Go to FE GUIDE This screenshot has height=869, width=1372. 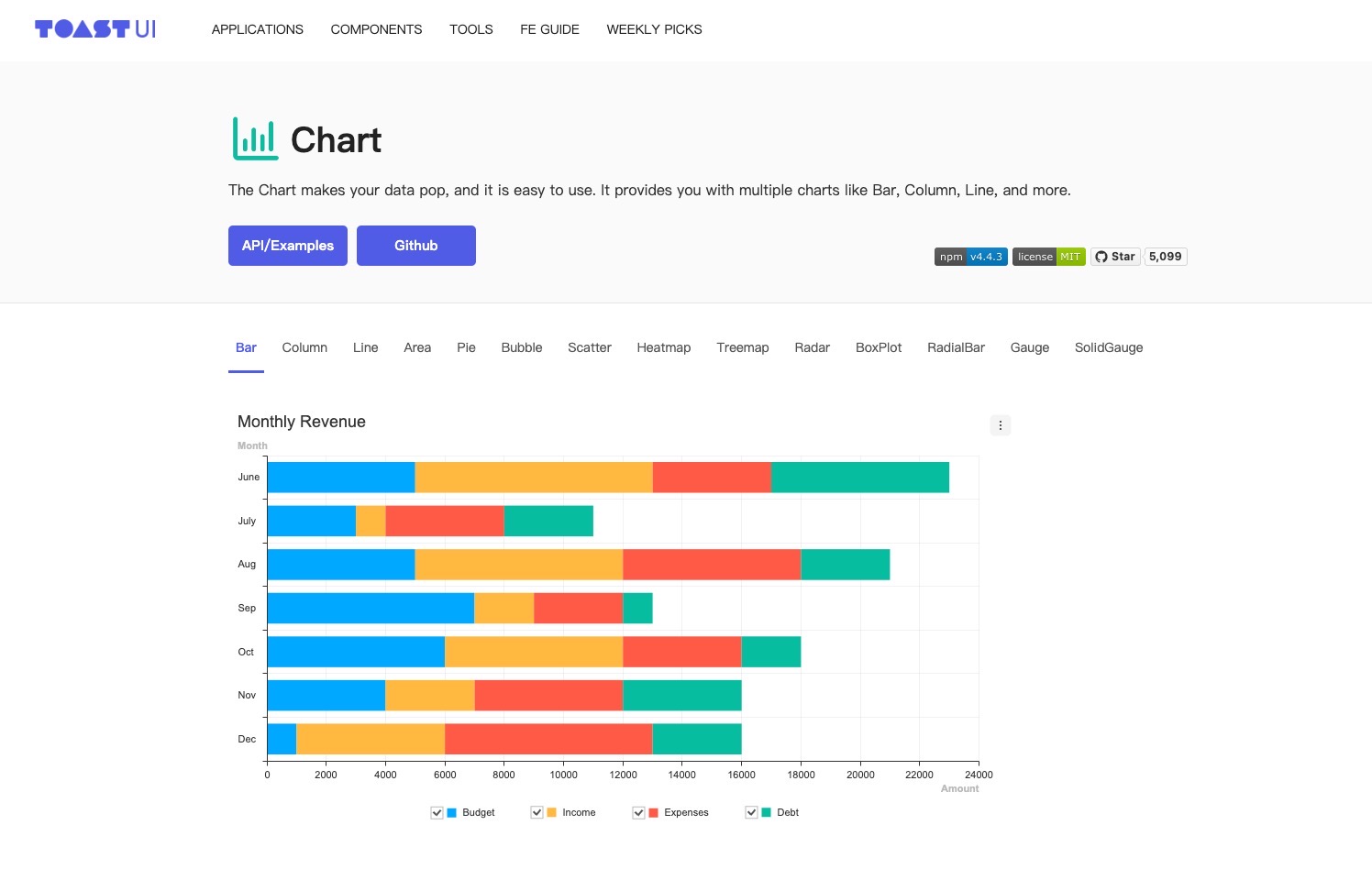549,29
